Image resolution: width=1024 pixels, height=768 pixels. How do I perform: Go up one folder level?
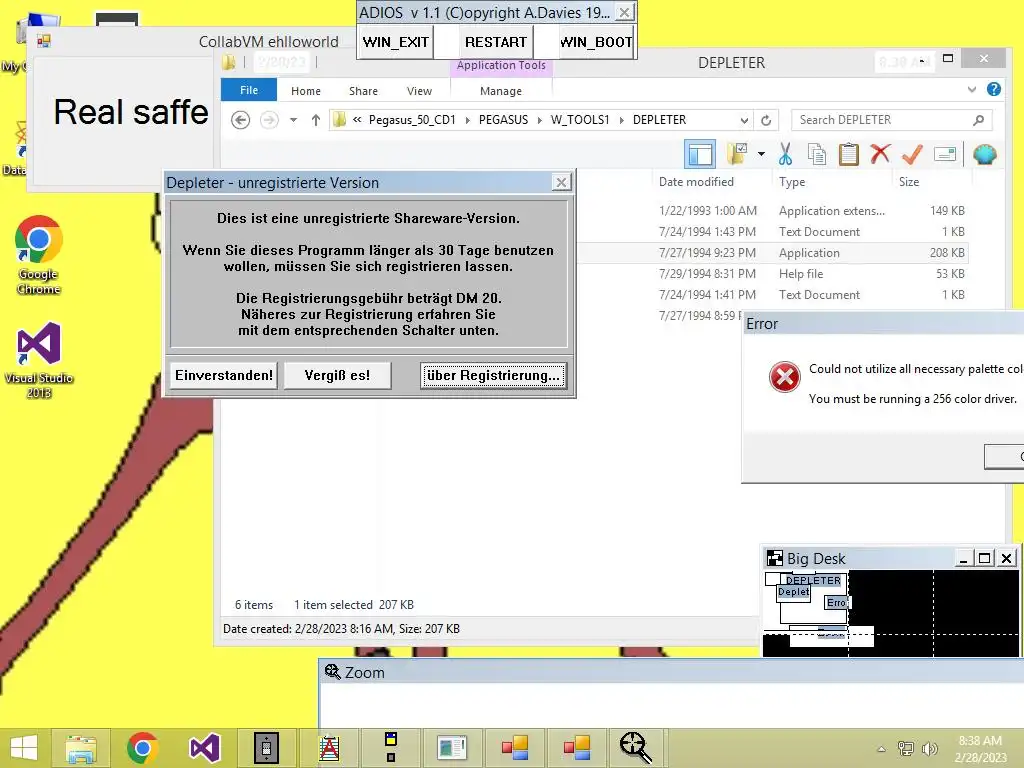point(315,120)
